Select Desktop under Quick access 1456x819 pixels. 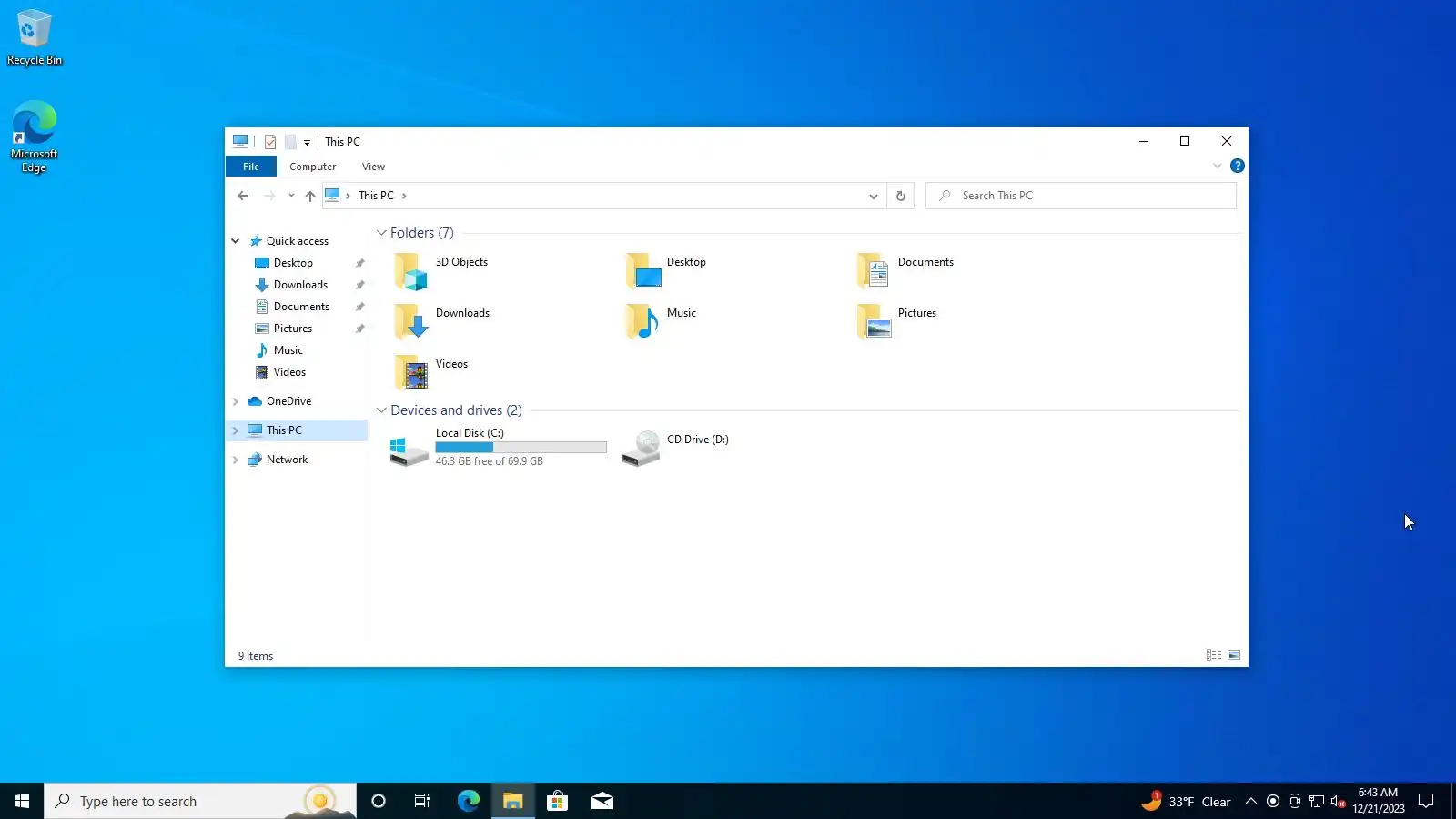click(x=293, y=263)
